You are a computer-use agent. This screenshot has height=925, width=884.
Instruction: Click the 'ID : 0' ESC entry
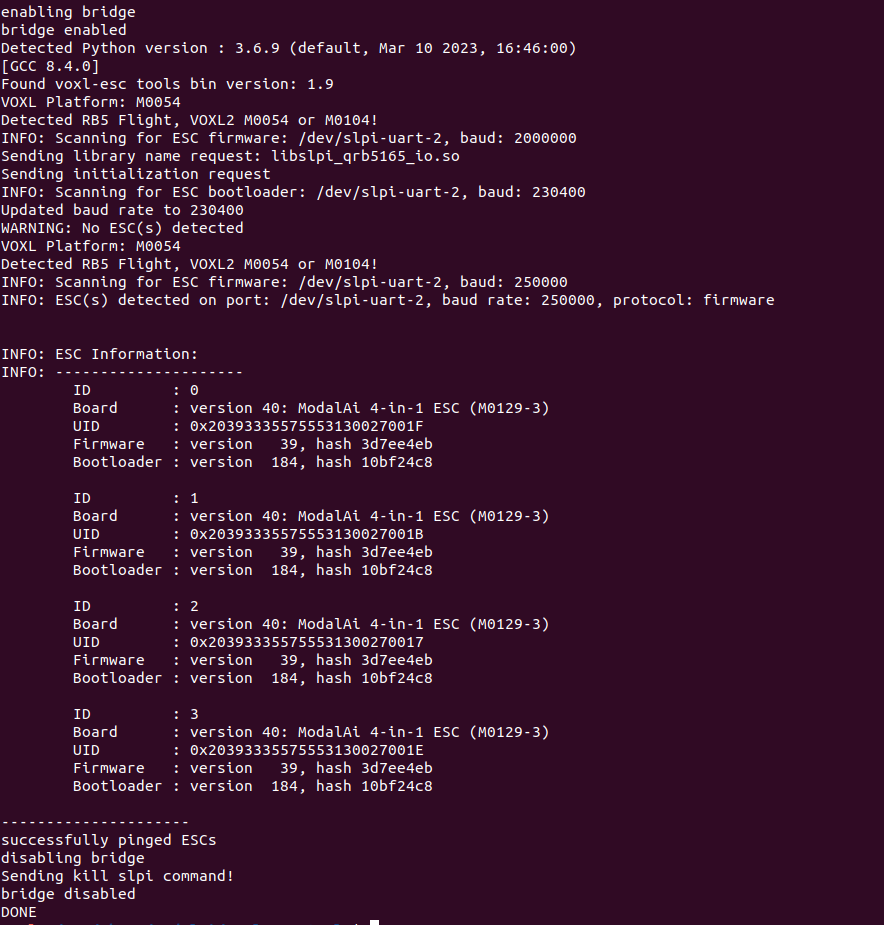[136, 390]
